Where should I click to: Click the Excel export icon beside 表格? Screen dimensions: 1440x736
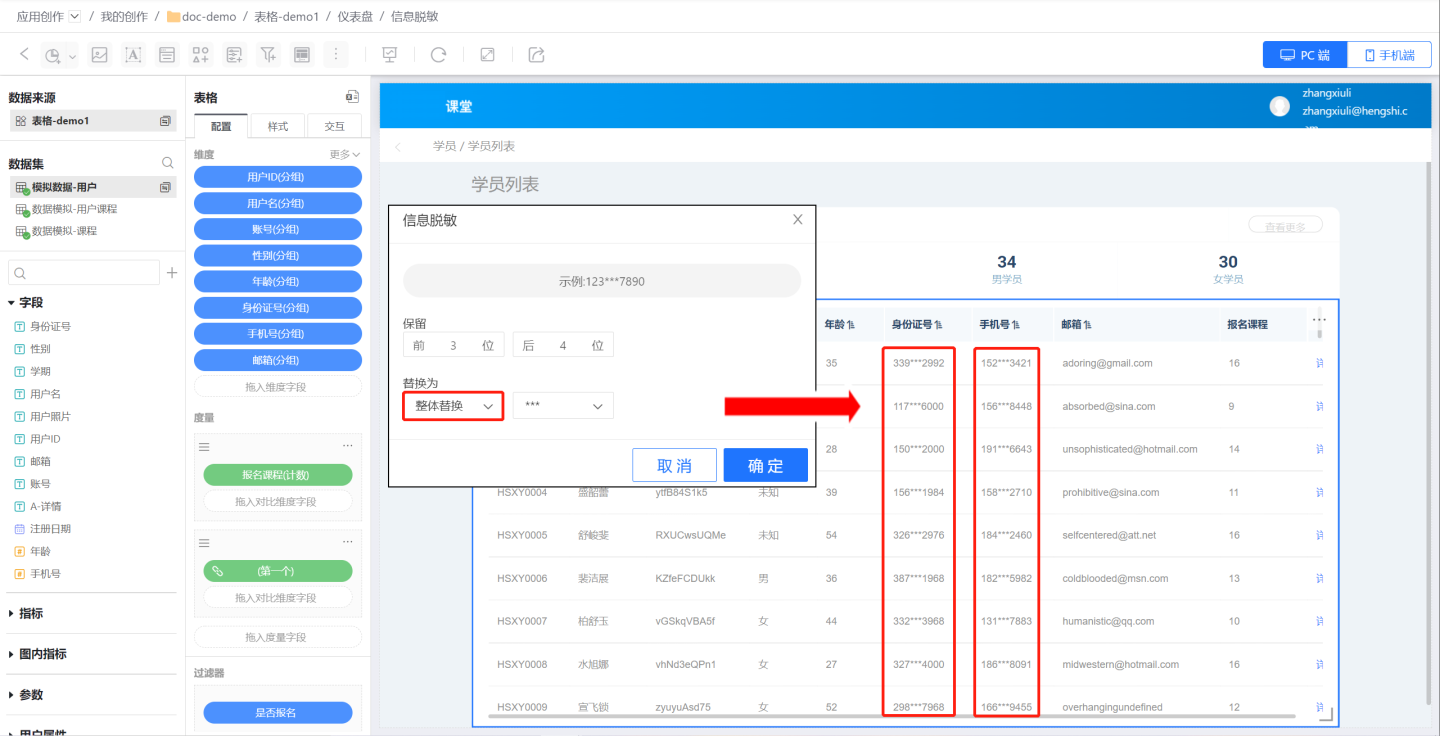[x=352, y=97]
